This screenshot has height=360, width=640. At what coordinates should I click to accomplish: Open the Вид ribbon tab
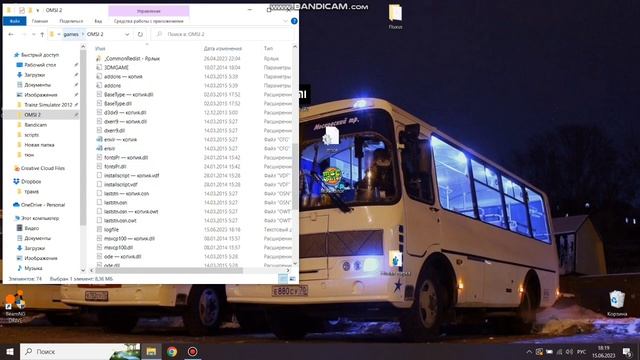tap(98, 21)
